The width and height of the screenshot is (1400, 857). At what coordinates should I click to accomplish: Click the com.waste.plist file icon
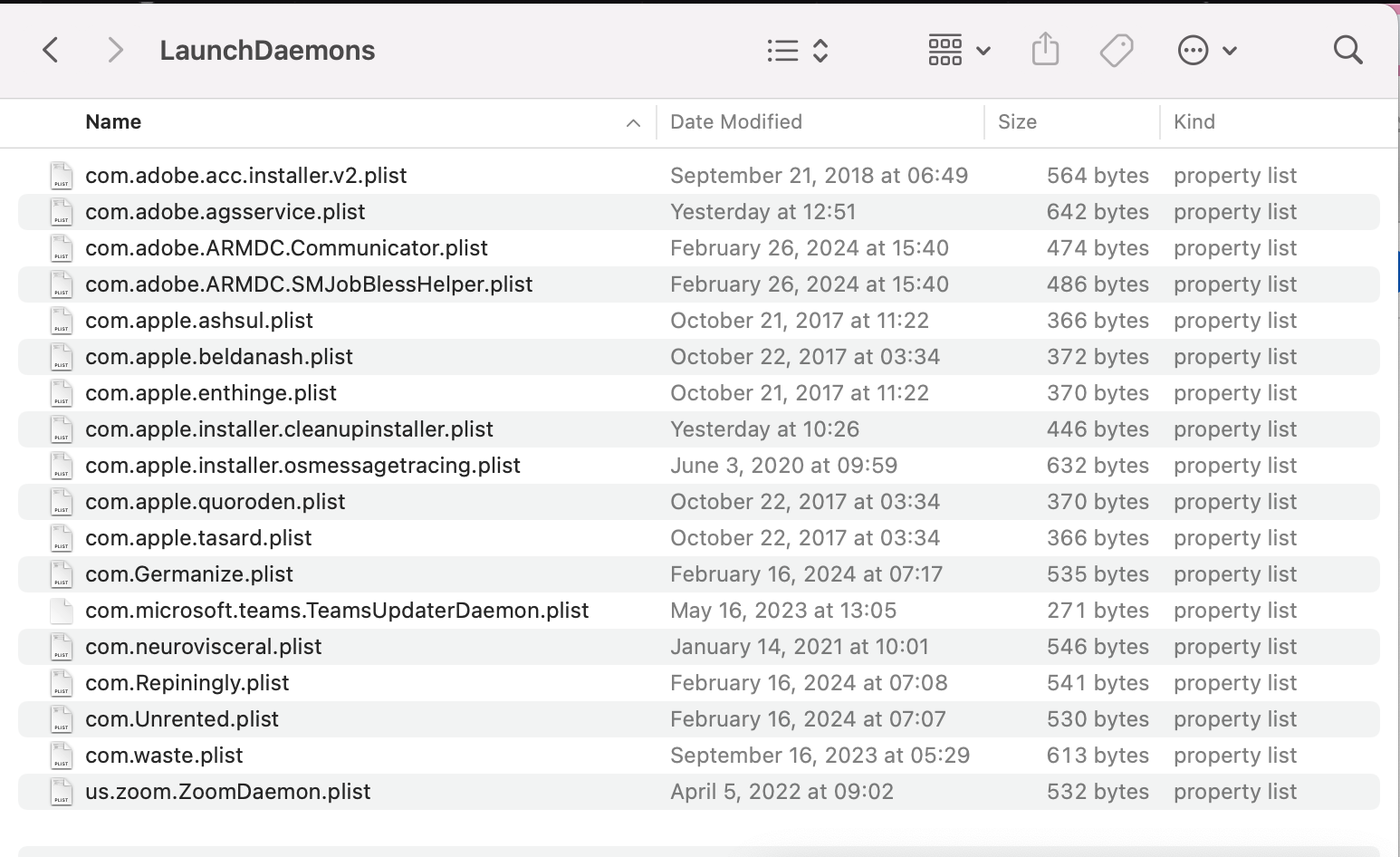[x=62, y=756]
